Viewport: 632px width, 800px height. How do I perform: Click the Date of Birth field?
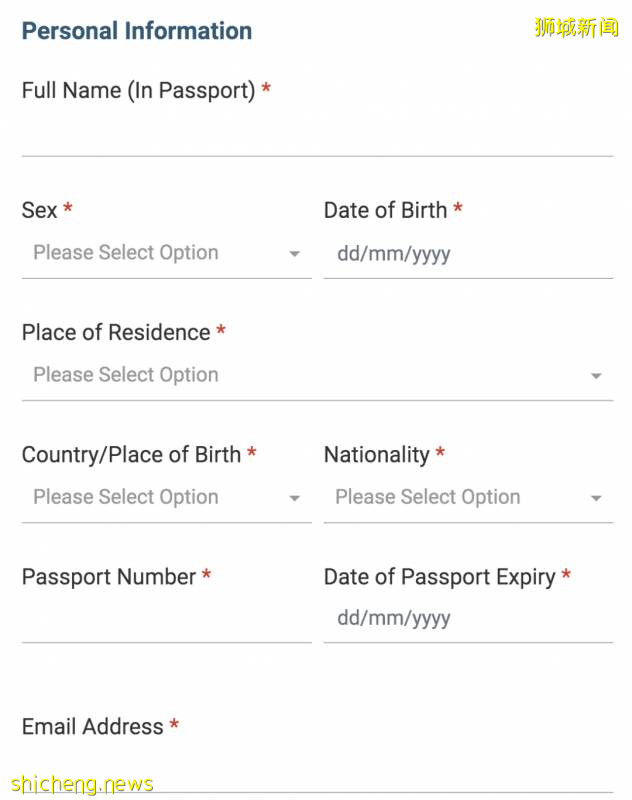coord(468,254)
